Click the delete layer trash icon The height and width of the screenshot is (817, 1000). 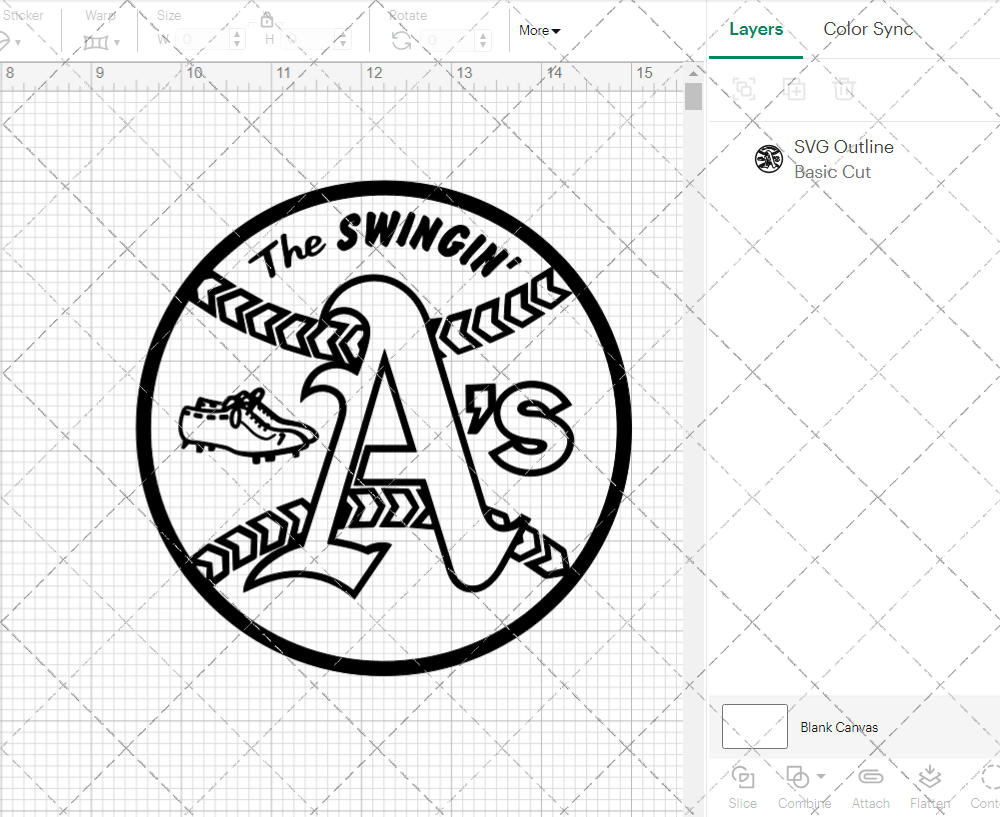(844, 89)
